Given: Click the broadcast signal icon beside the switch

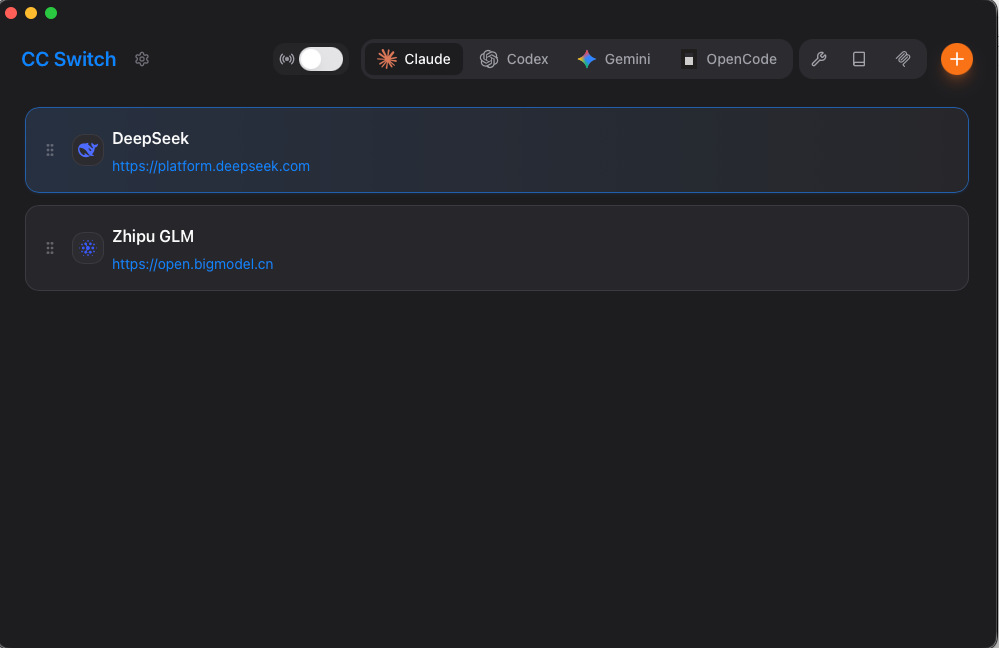Looking at the screenshot, I should click(287, 59).
